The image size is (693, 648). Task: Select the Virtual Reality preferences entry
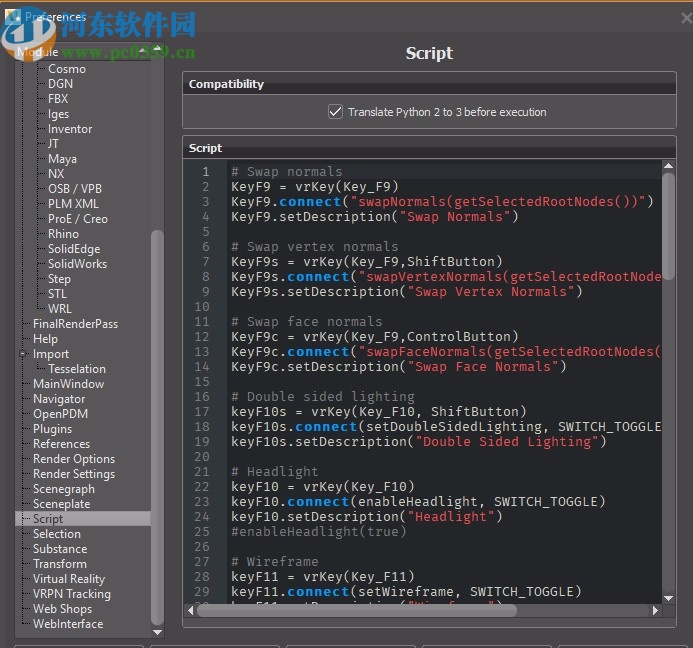point(68,579)
